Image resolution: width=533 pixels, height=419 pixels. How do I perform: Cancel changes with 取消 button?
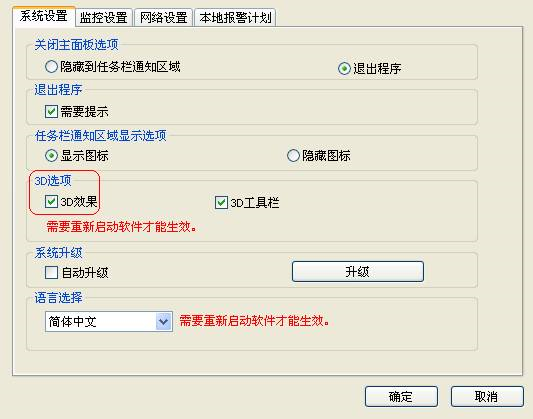pyautogui.click(x=487, y=396)
